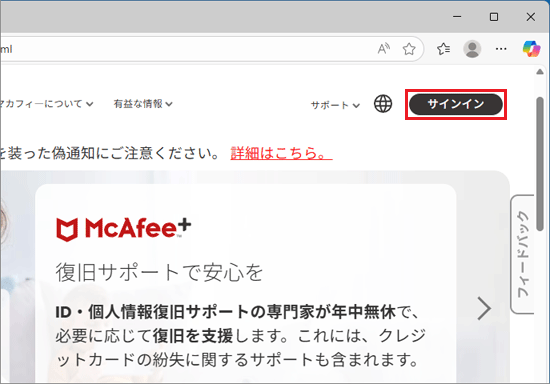Expand the 有益な情報 menu
The image size is (550, 384).
tap(143, 104)
